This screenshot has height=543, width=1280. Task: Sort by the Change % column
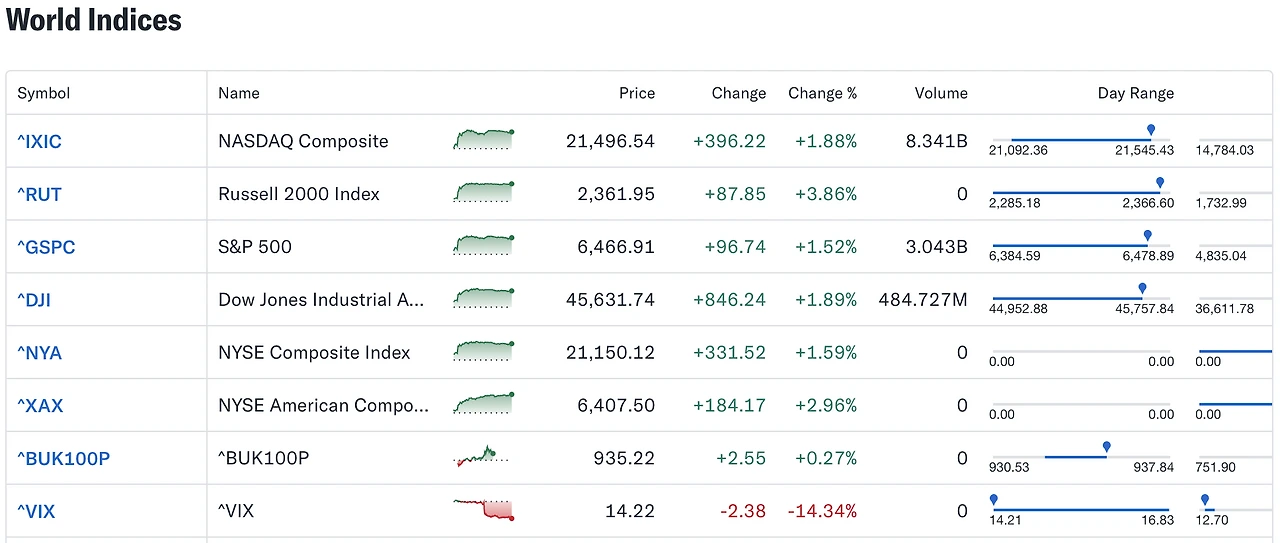[x=822, y=93]
